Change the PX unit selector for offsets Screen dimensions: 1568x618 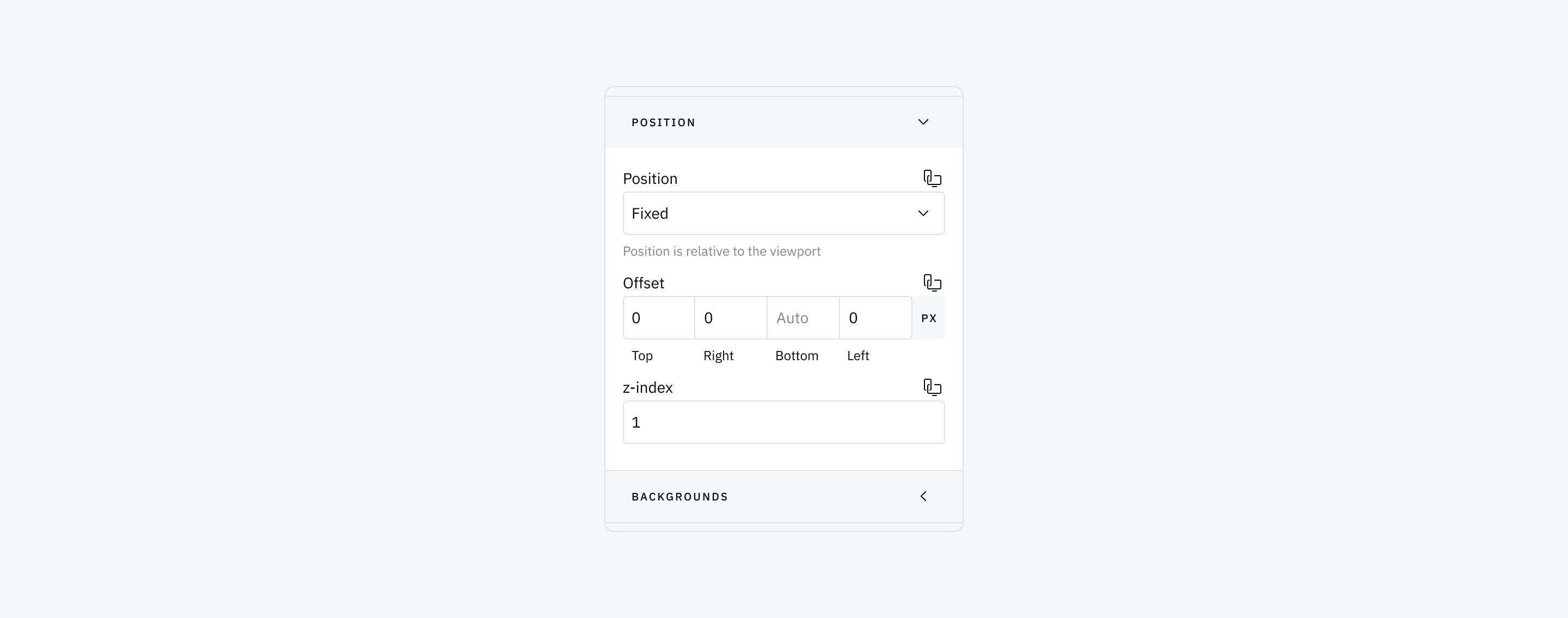[928, 318]
